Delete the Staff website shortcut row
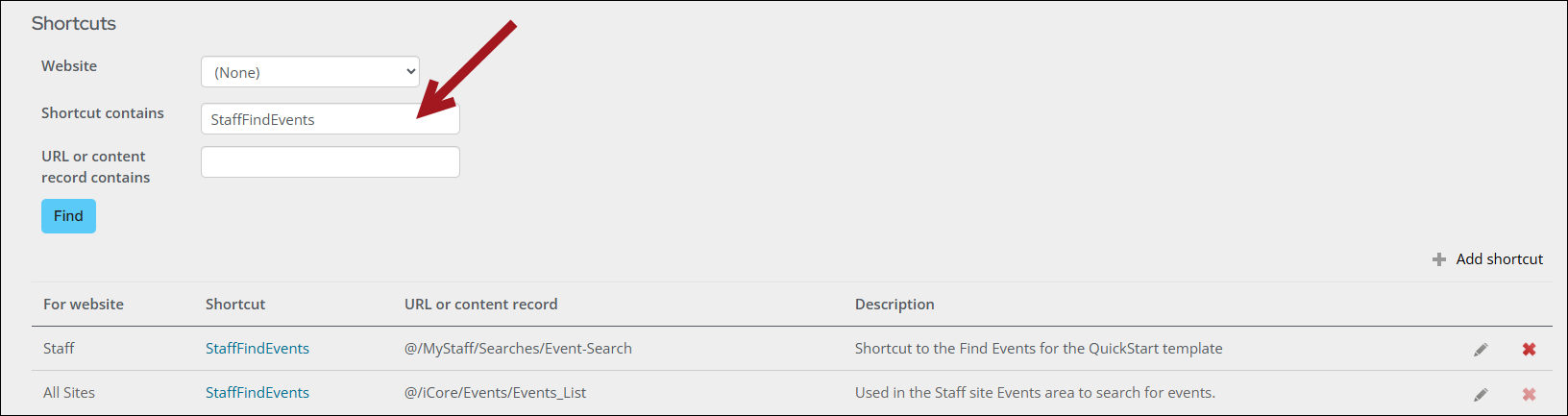Image resolution: width=1568 pixels, height=416 pixels. (x=1529, y=350)
